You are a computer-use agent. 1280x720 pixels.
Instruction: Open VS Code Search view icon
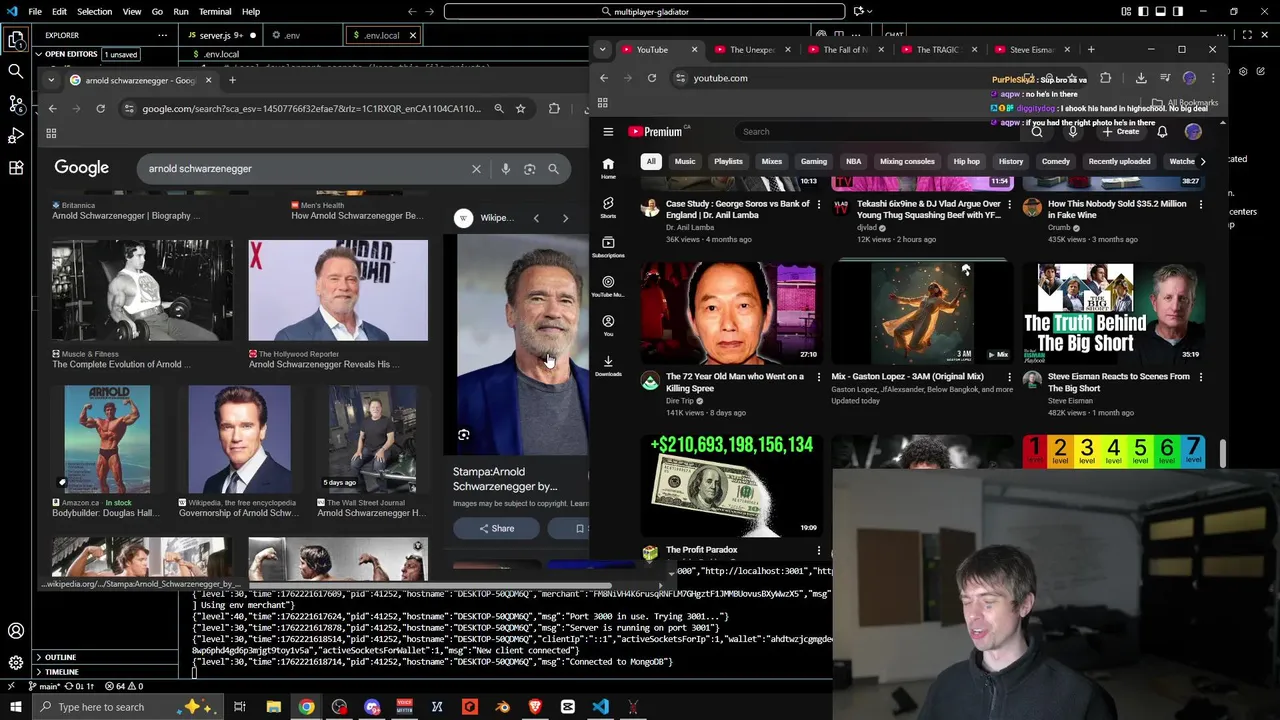[x=16, y=71]
